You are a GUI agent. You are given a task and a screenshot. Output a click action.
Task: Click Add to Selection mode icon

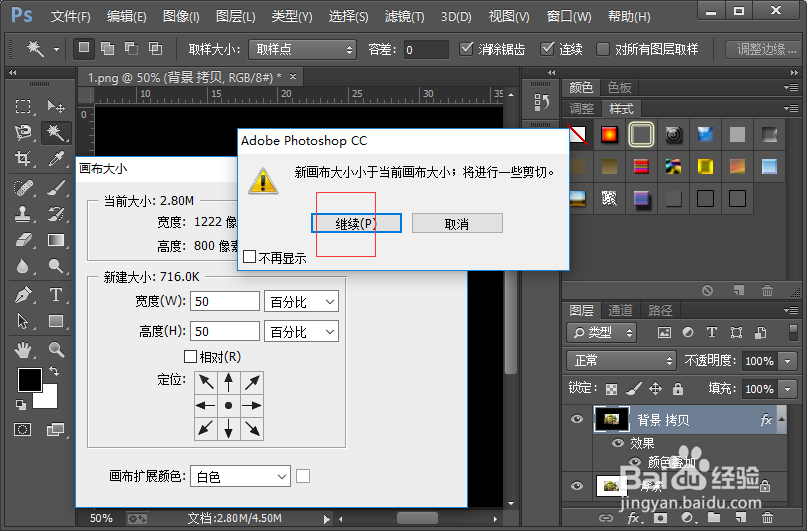[x=107, y=49]
